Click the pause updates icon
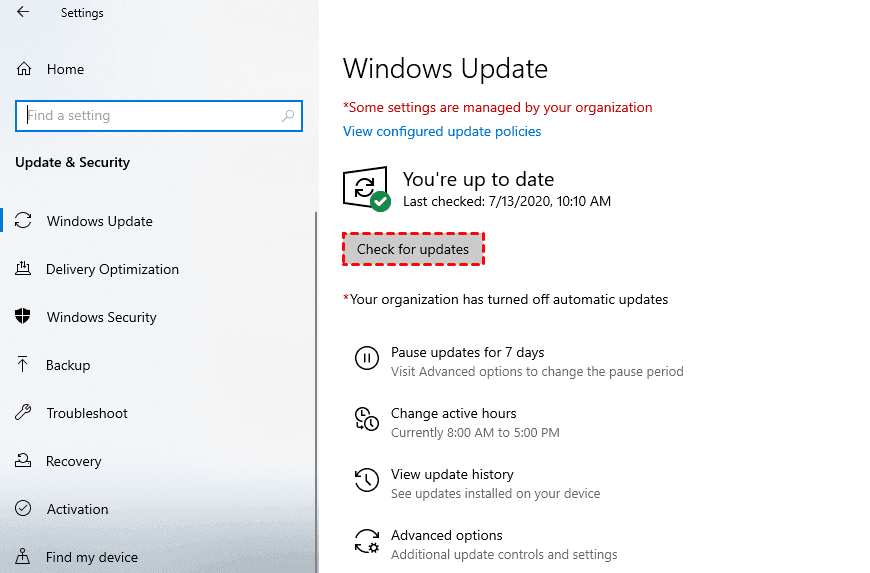Image resolution: width=870 pixels, height=573 pixels. pos(367,358)
